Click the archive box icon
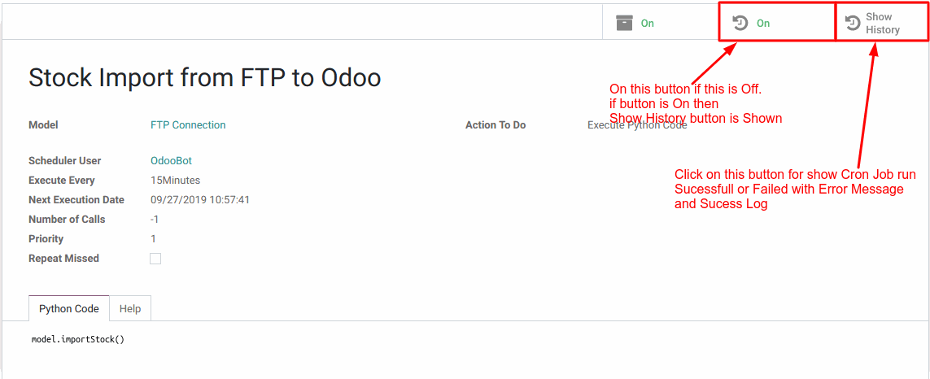 [624, 23]
